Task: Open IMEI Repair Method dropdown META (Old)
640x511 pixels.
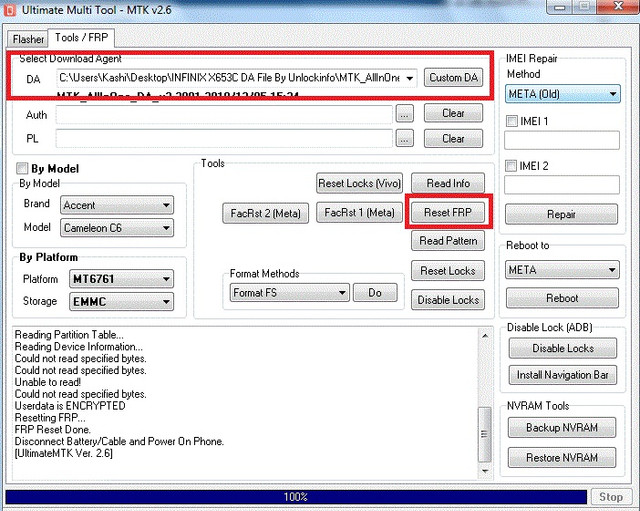Action: [x=562, y=94]
